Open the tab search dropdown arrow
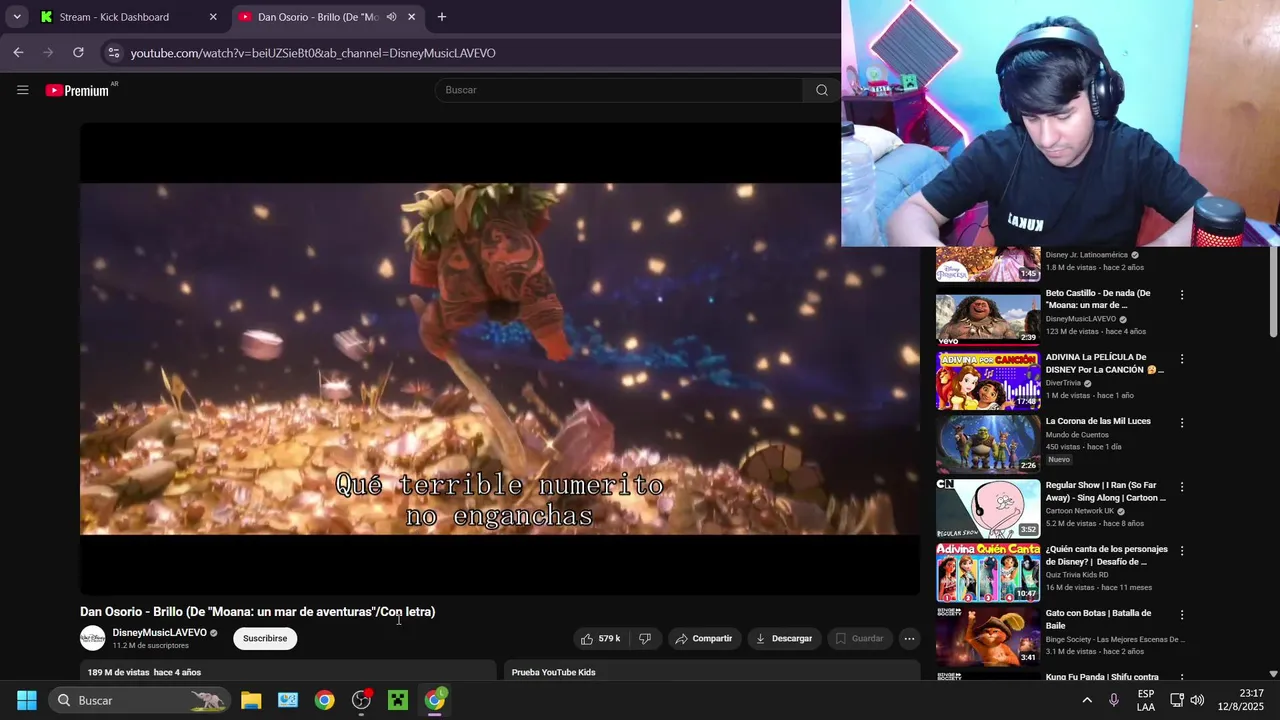This screenshot has height=720, width=1280. click(x=17, y=16)
